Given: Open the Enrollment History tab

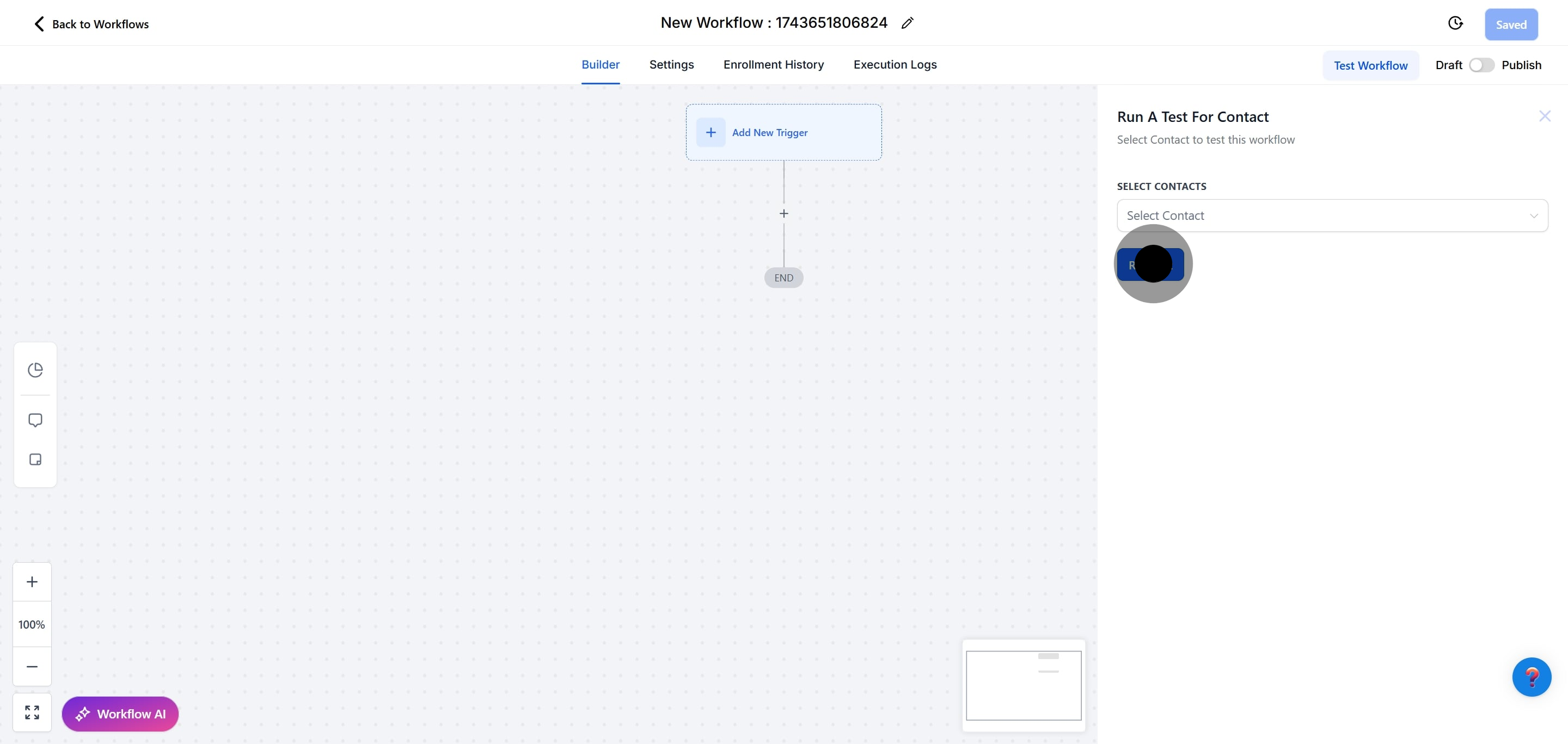Looking at the screenshot, I should pyautogui.click(x=773, y=64).
